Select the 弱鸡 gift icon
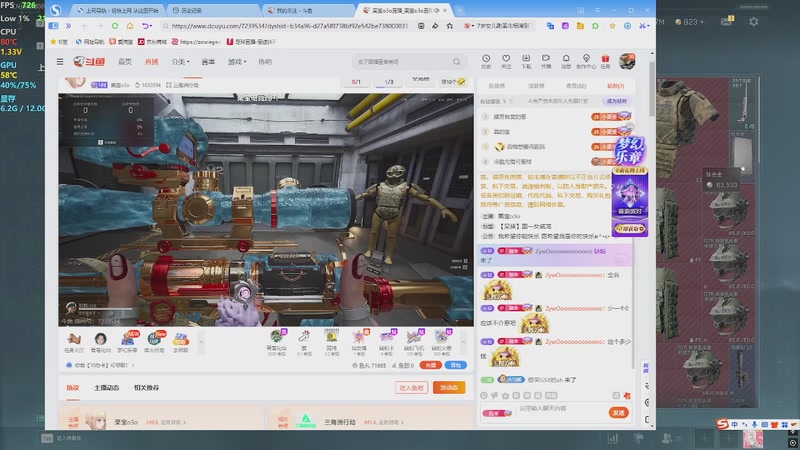 (332, 342)
